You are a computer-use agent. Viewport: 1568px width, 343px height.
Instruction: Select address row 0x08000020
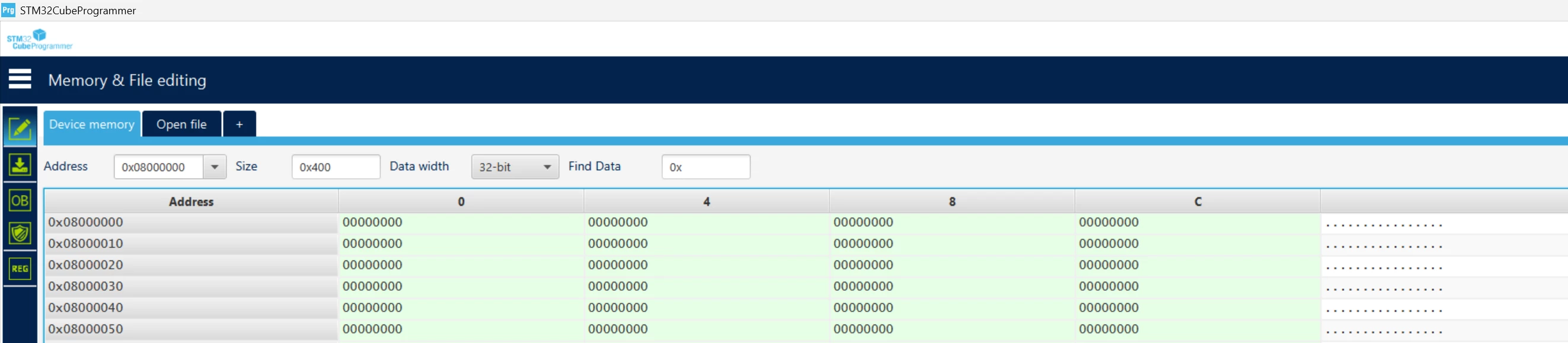pyautogui.click(x=191, y=265)
